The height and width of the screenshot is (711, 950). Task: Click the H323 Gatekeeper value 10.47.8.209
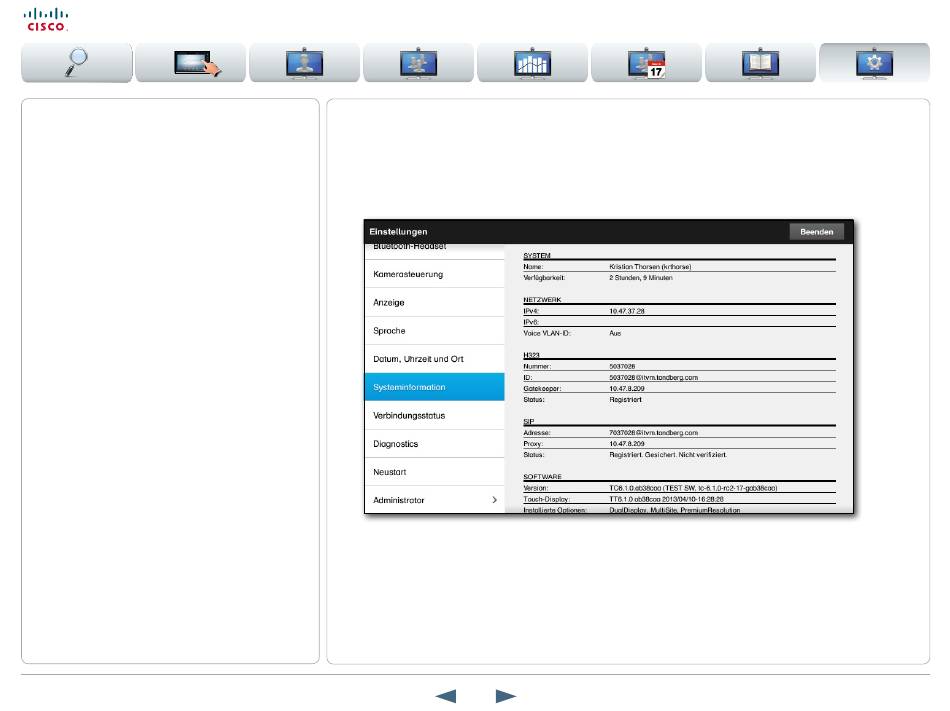tap(626, 388)
